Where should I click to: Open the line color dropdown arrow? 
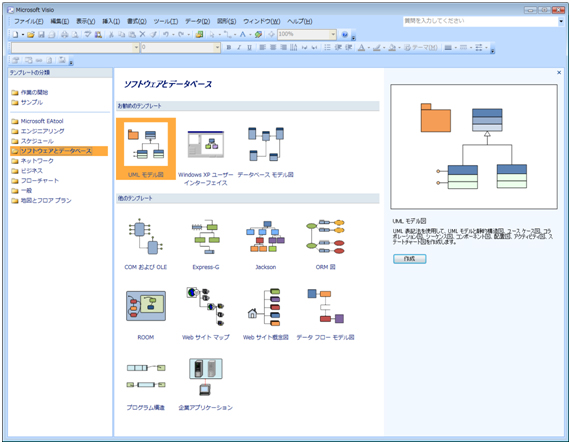(x=384, y=48)
